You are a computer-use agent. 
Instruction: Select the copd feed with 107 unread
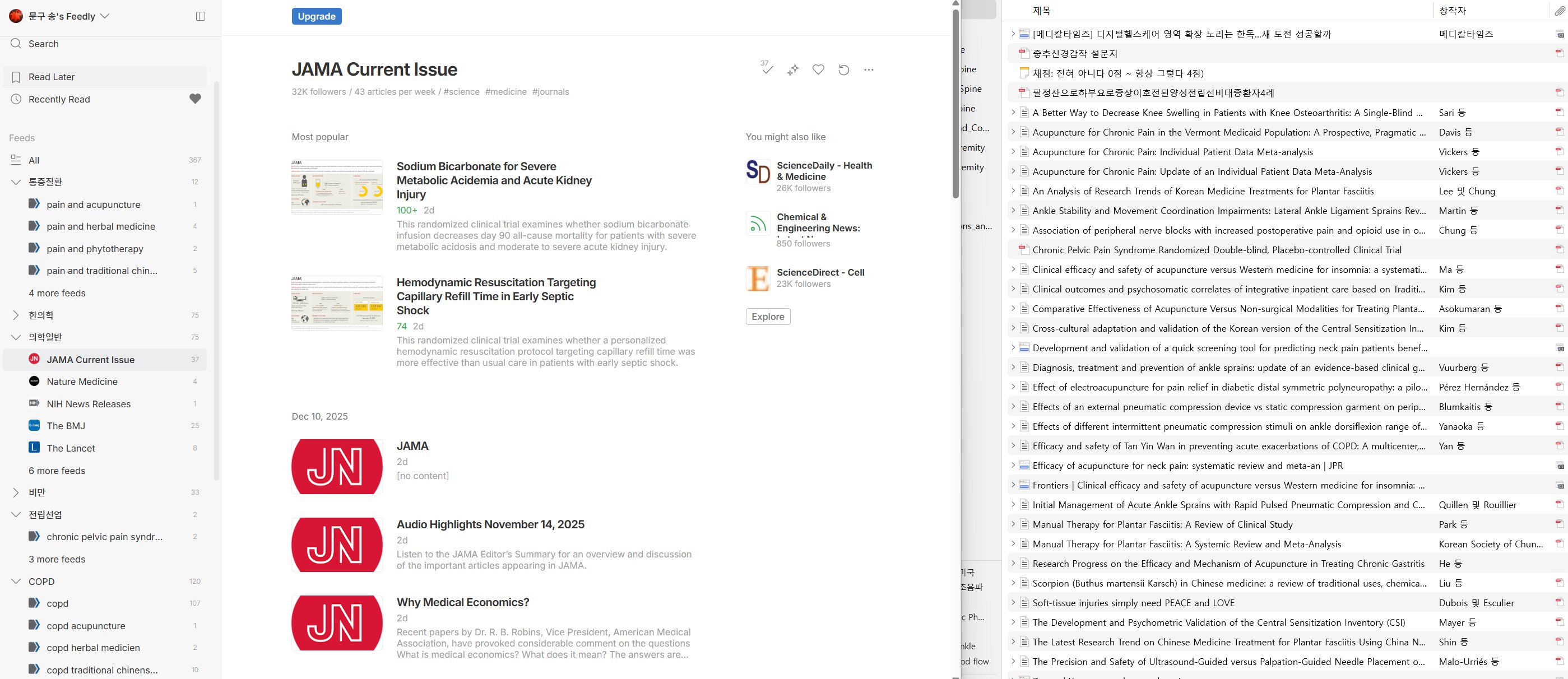point(57,603)
